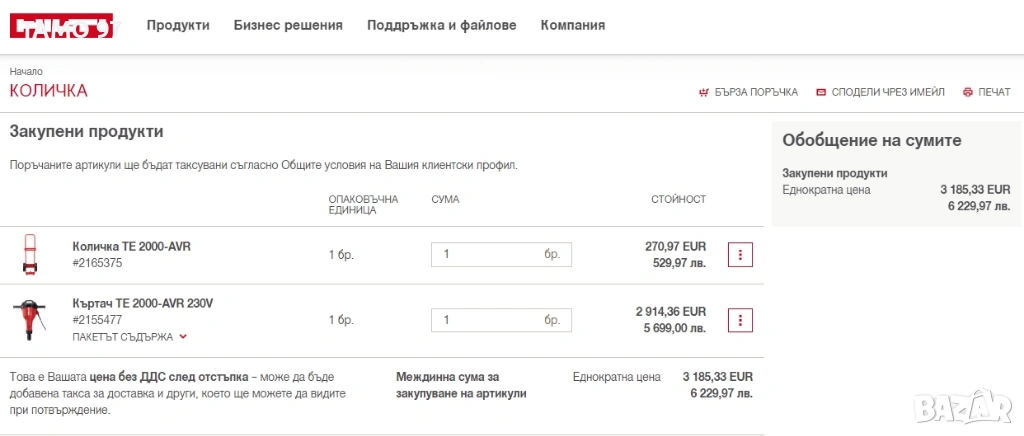Click the printer icon

tap(967, 92)
